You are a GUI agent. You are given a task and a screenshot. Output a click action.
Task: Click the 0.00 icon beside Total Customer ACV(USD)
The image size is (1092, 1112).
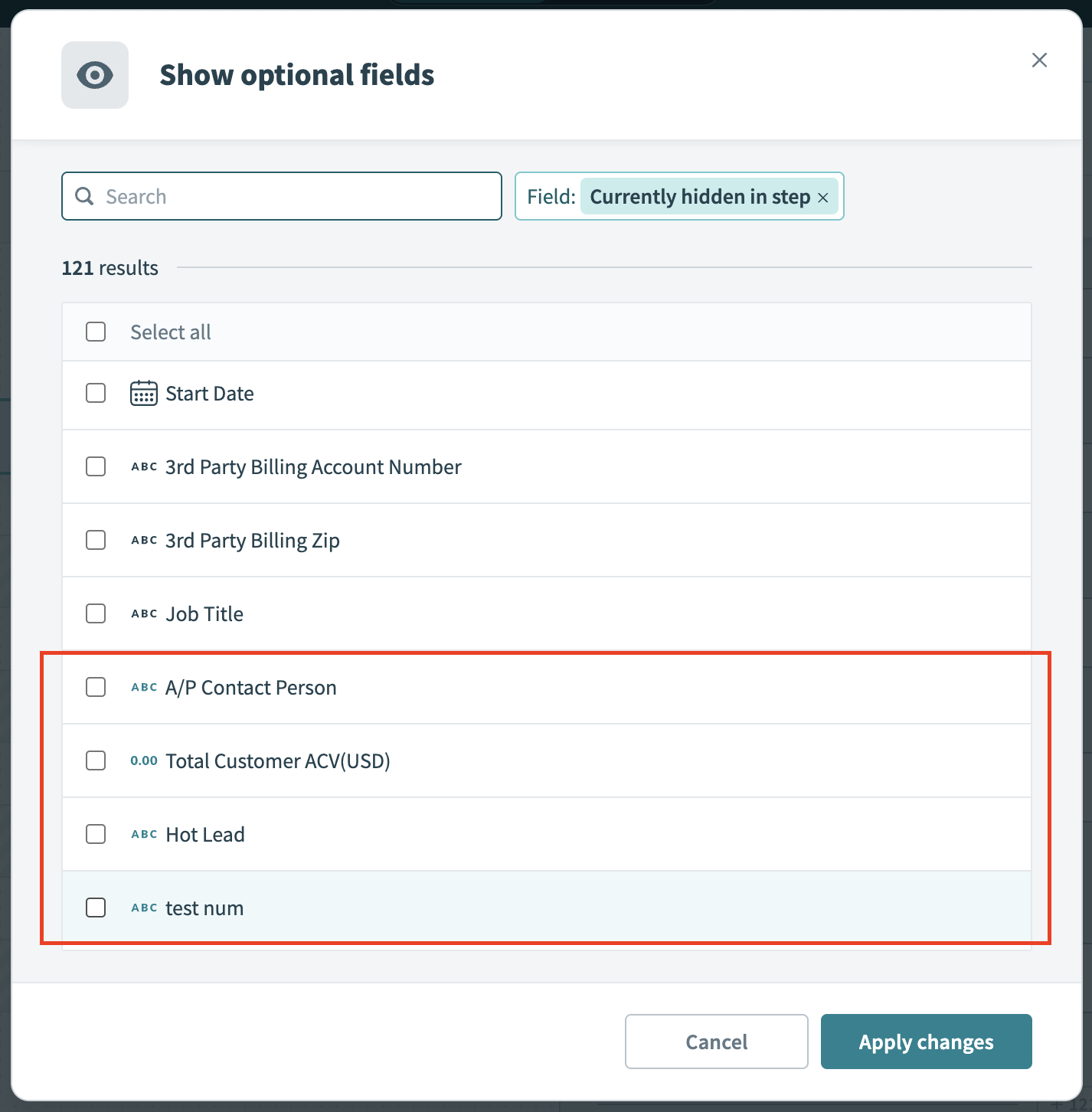tap(144, 760)
